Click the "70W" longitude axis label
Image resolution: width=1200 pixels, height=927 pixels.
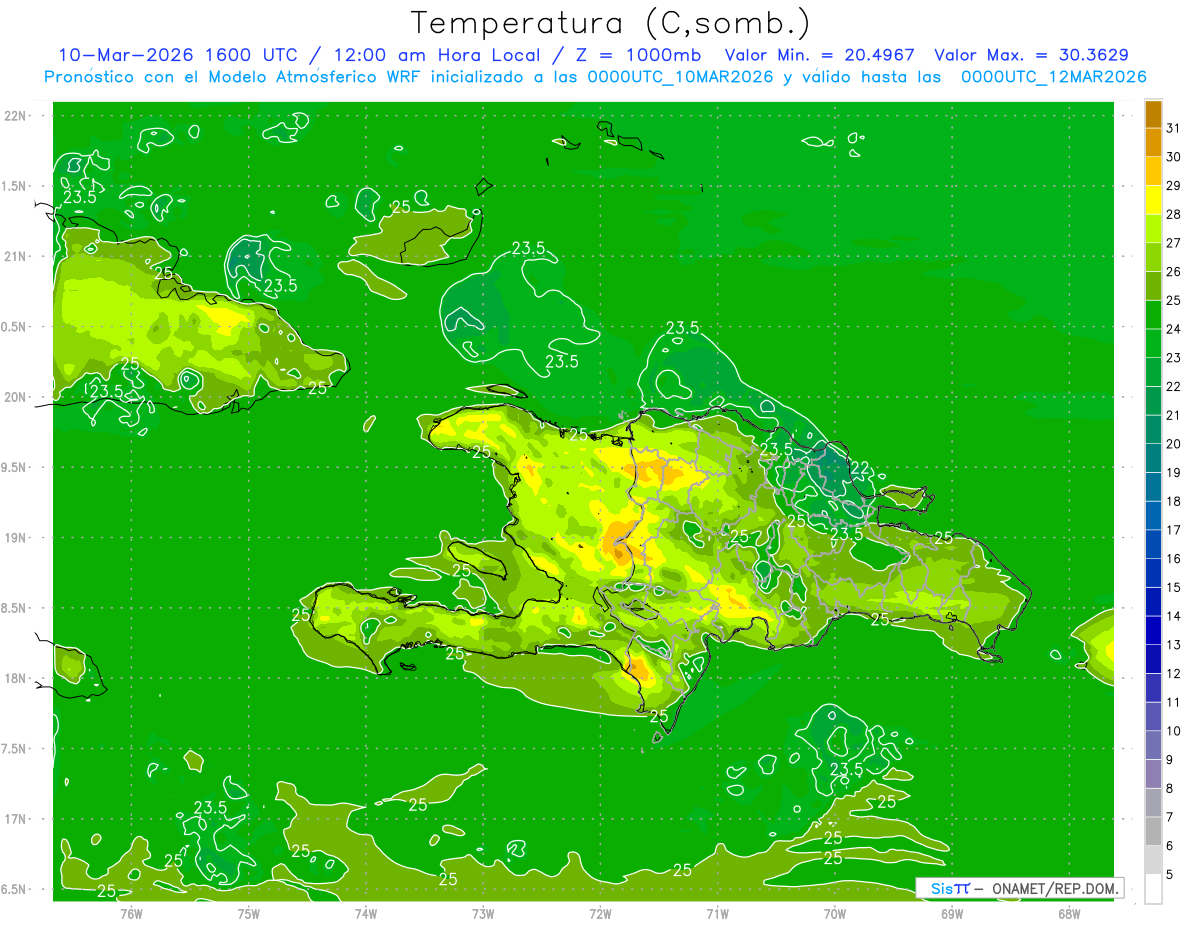tap(835, 913)
